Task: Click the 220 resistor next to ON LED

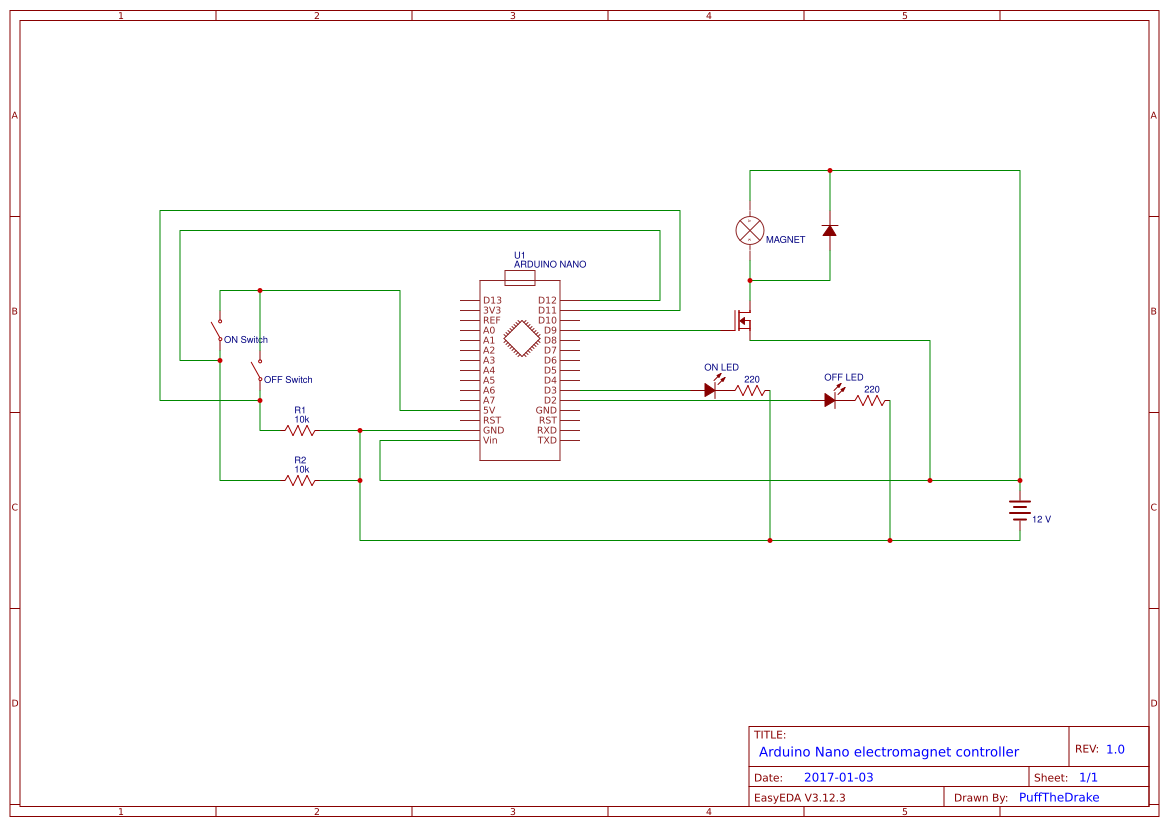Action: click(749, 388)
